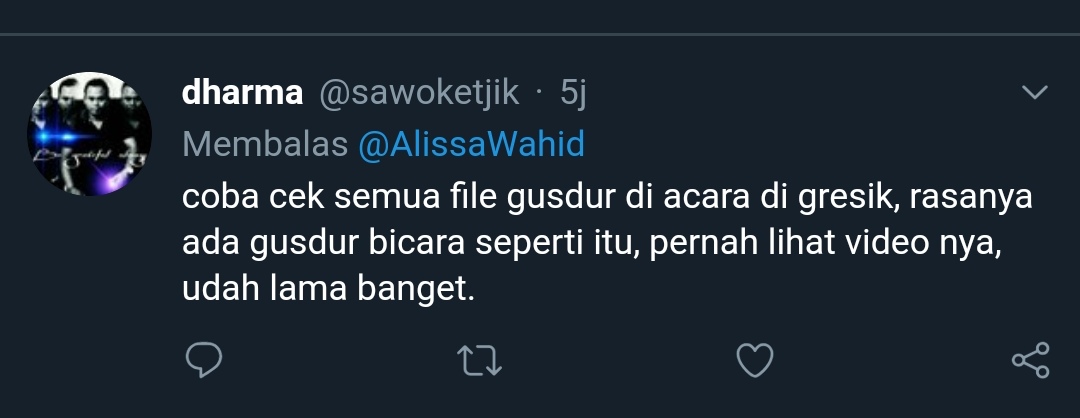The image size is (1080, 418).
Task: Open the profile via name dharma
Action: pyautogui.click(x=242, y=92)
